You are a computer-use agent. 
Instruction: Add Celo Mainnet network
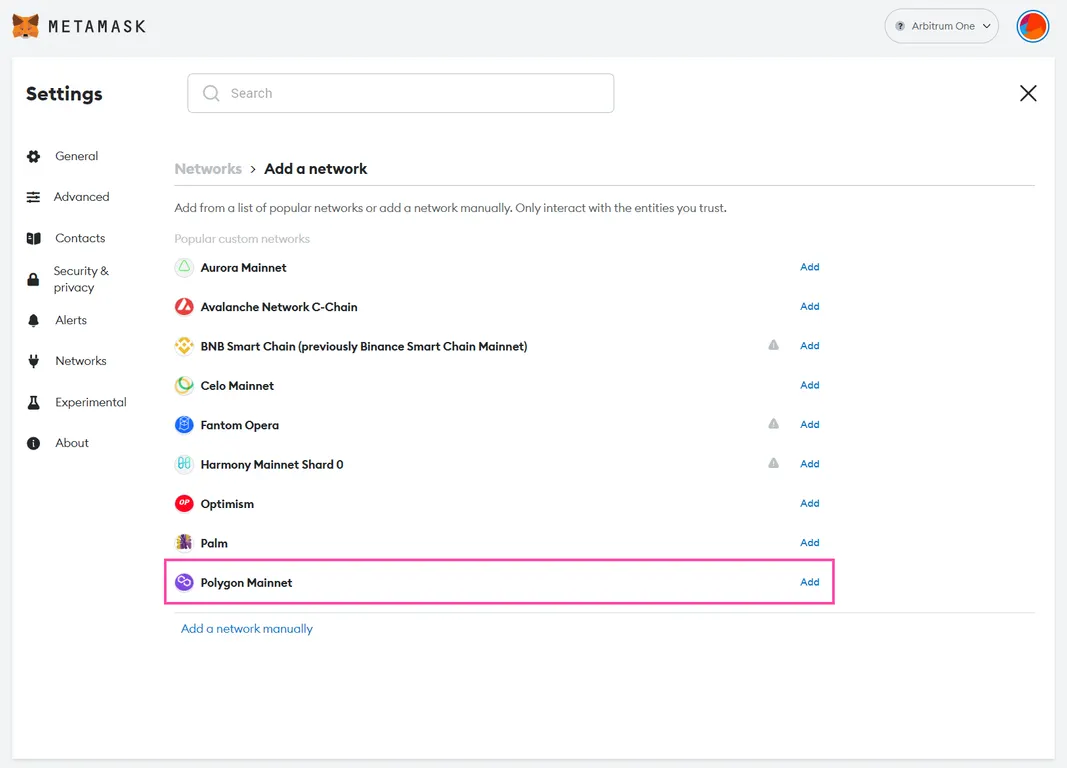809,385
